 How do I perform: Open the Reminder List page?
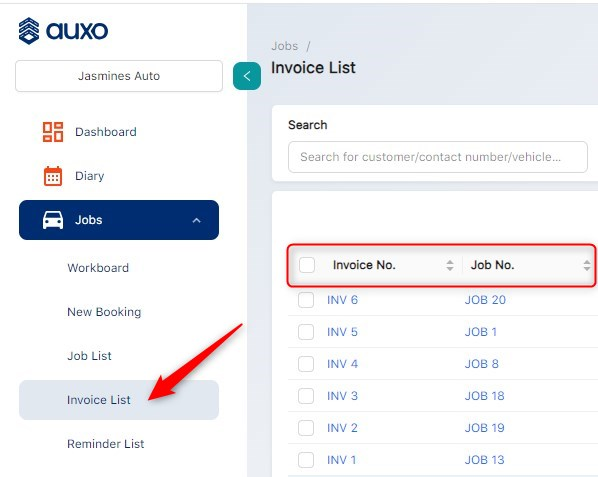pyautogui.click(x=106, y=444)
